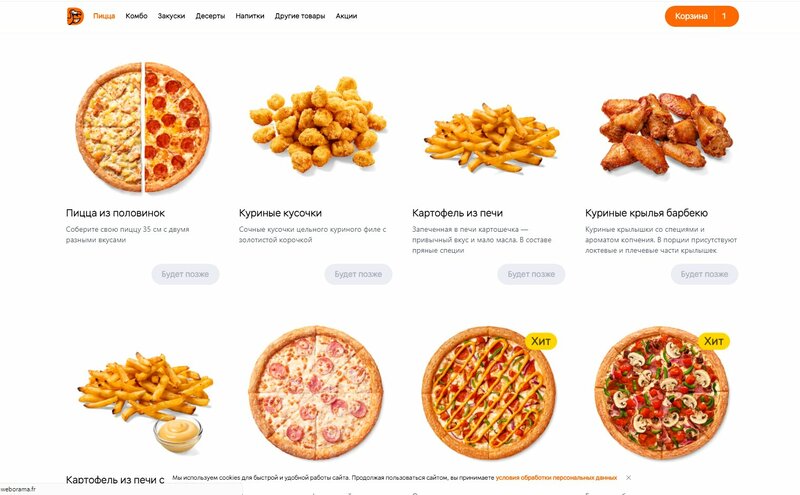Open the personal data processing terms link
Screen dimensions: 800x495
[x=556, y=478]
